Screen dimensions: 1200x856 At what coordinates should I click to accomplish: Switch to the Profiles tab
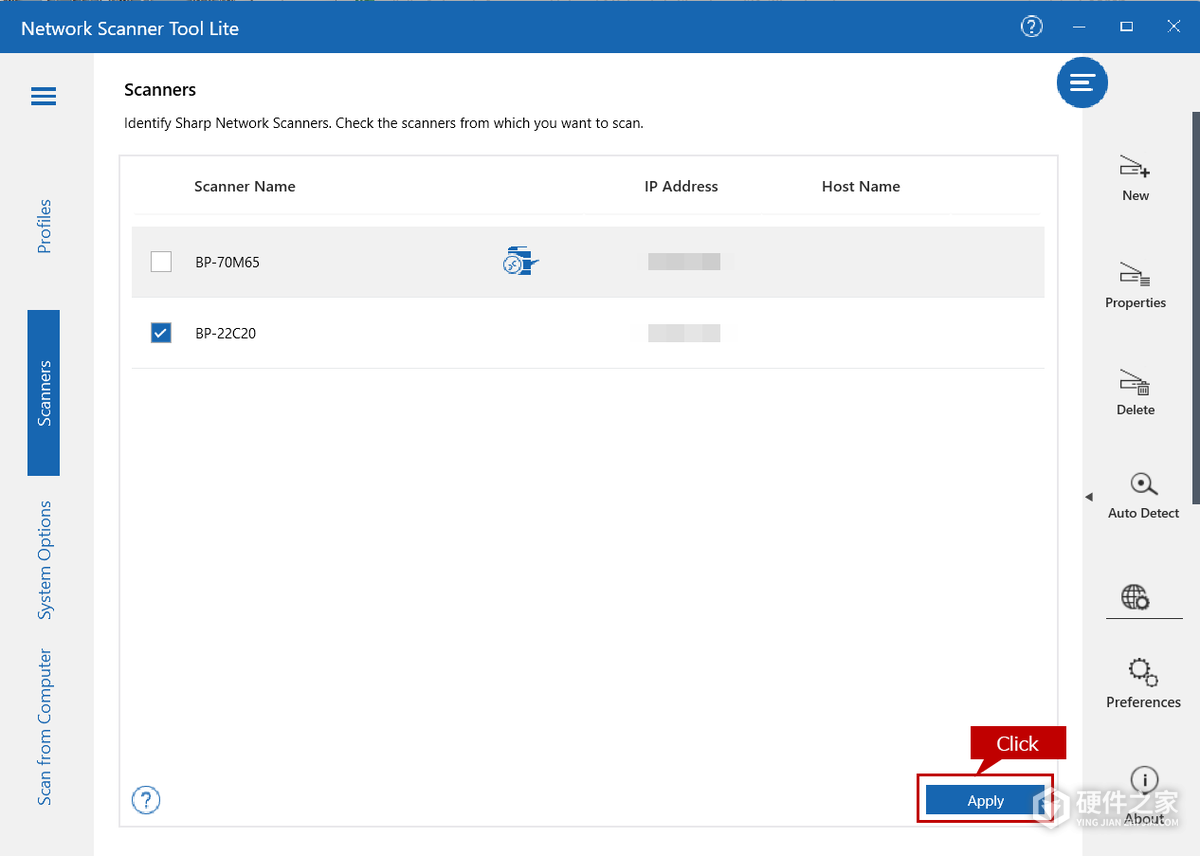coord(44,226)
